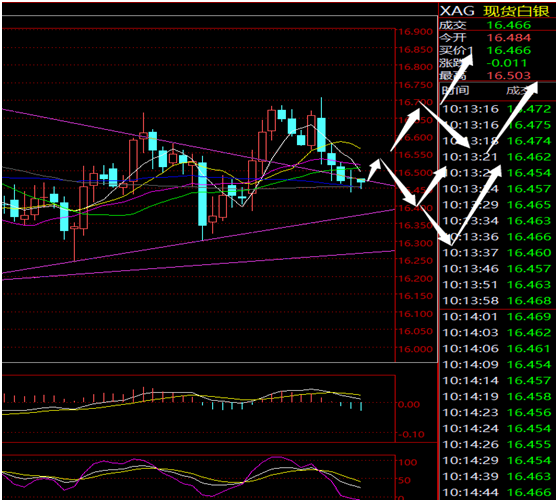Image resolution: width=558 pixels, height=502 pixels.
Task: Click the tick price 16.468
Action: pyautogui.click(x=529, y=301)
